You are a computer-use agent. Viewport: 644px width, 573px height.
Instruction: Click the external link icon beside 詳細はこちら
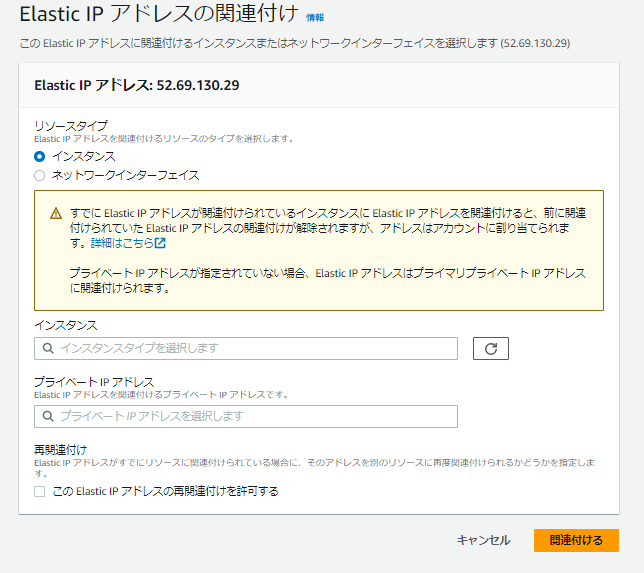tap(160, 243)
